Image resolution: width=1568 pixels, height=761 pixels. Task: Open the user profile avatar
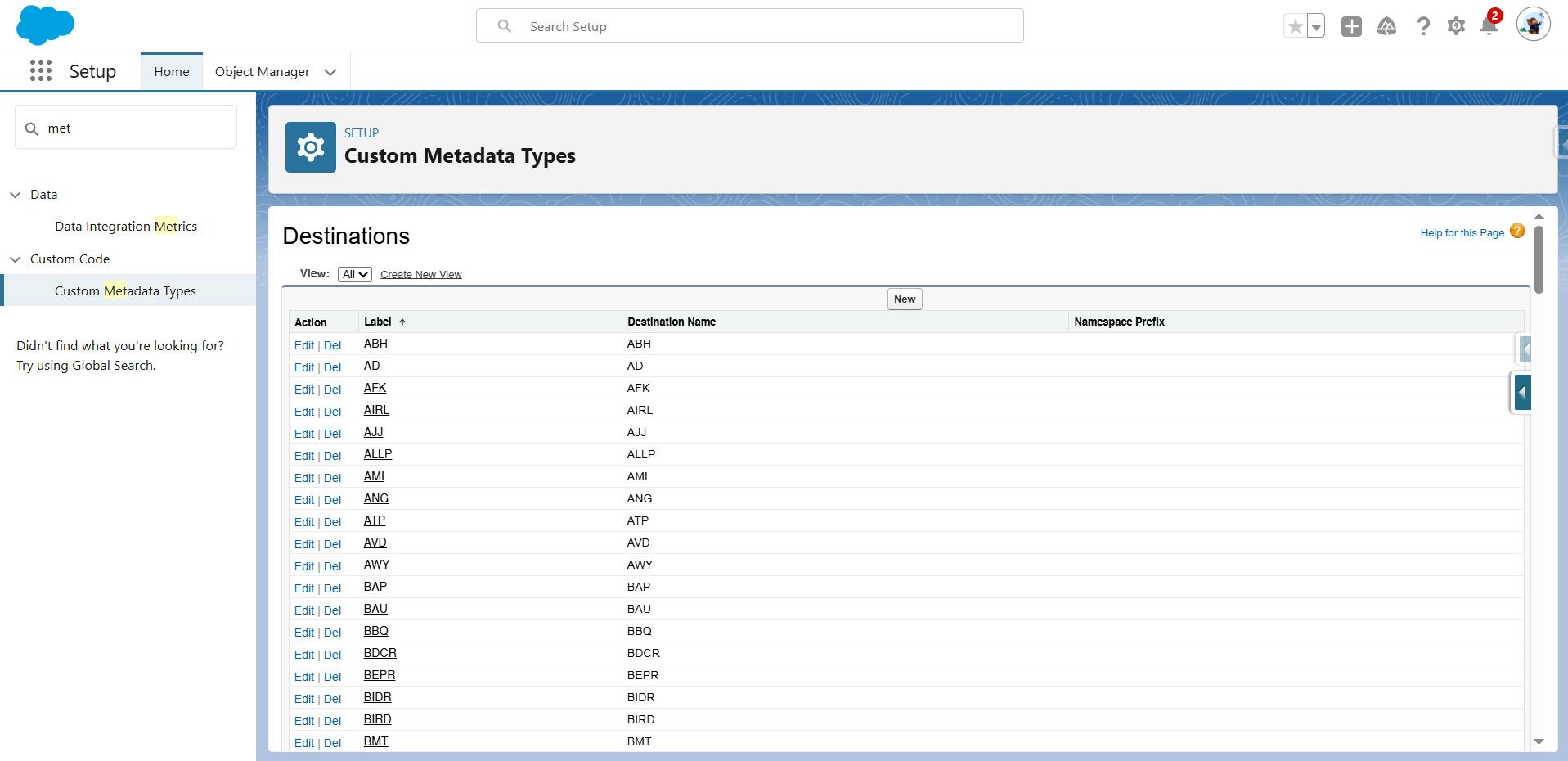click(1533, 25)
